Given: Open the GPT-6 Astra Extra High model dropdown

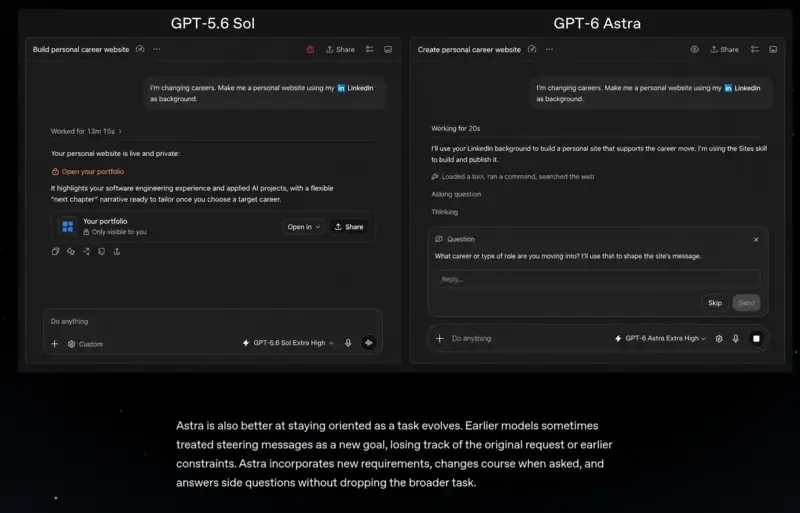Looking at the screenshot, I should pos(661,338).
